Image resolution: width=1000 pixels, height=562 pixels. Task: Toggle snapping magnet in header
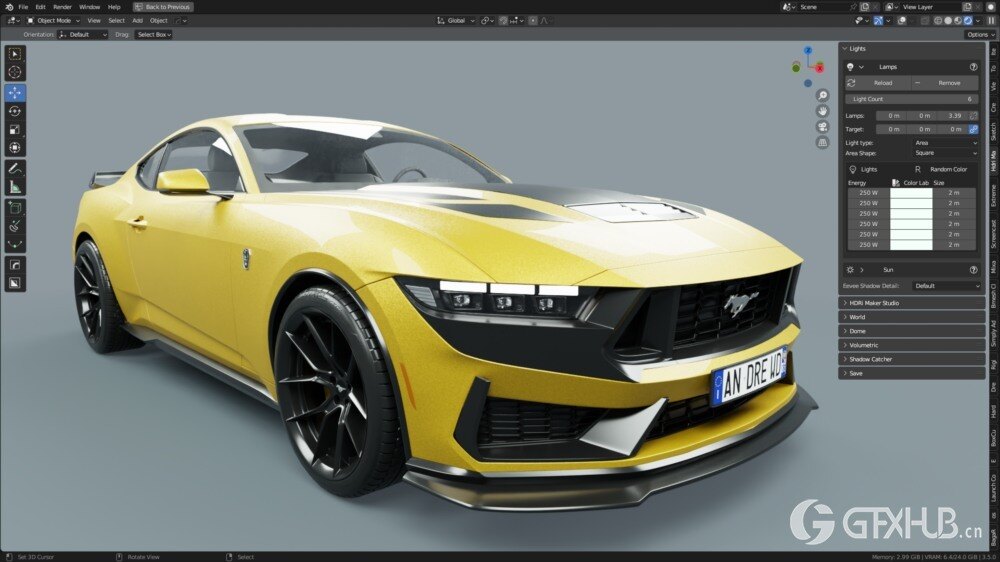point(503,20)
